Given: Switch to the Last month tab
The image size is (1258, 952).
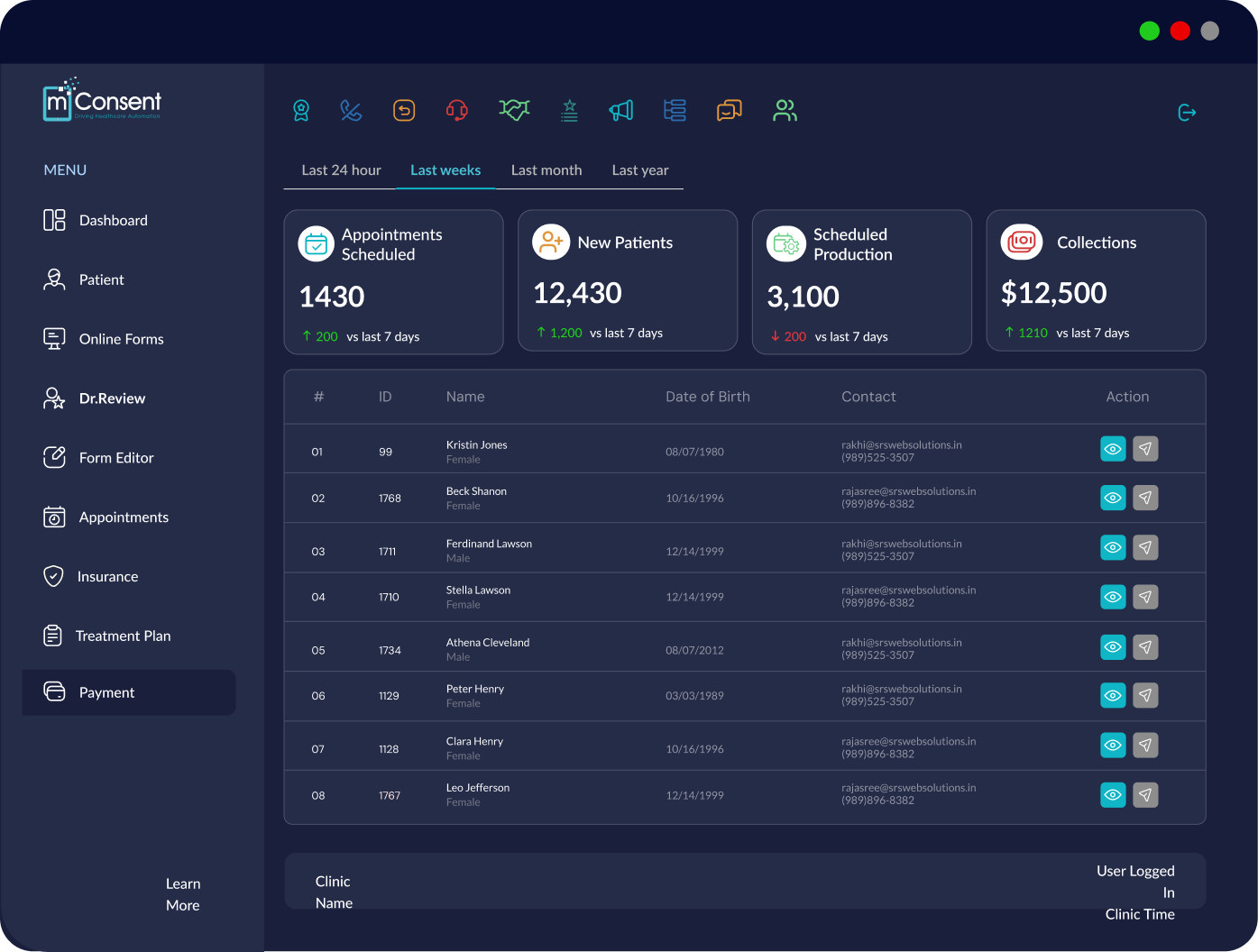Looking at the screenshot, I should [546, 170].
